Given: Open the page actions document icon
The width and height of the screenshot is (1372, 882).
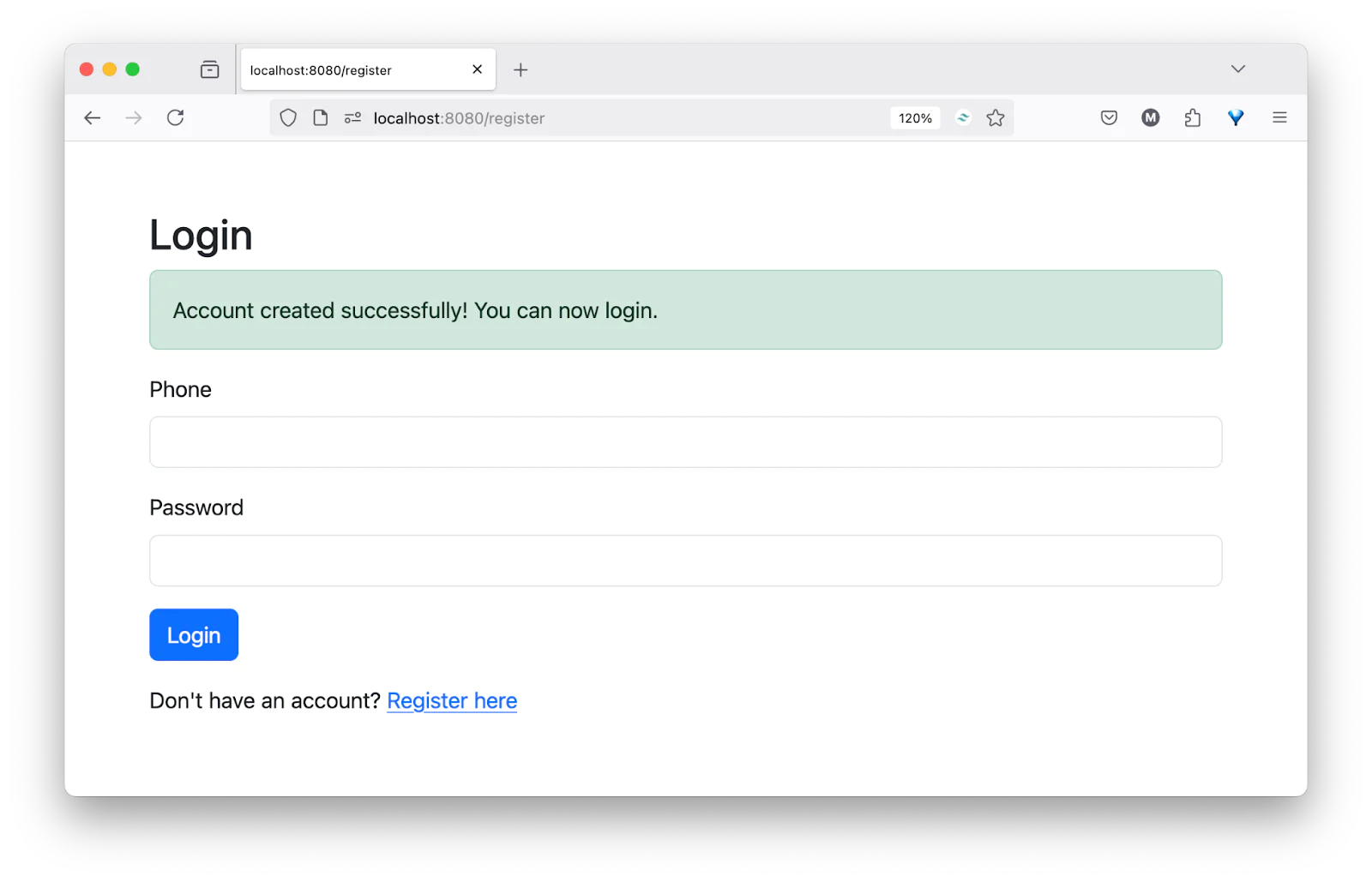Looking at the screenshot, I should click(x=321, y=117).
